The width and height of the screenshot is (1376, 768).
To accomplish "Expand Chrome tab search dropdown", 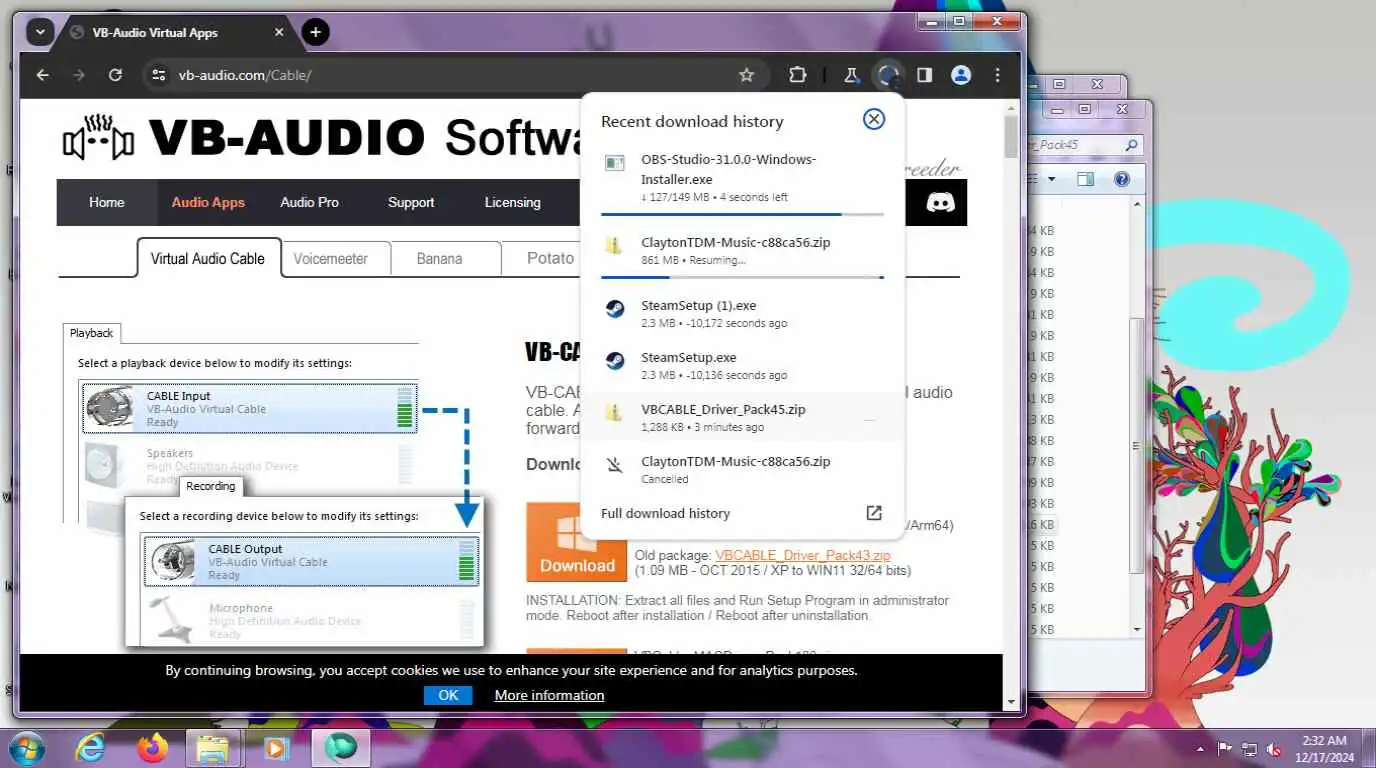I will pos(39,32).
